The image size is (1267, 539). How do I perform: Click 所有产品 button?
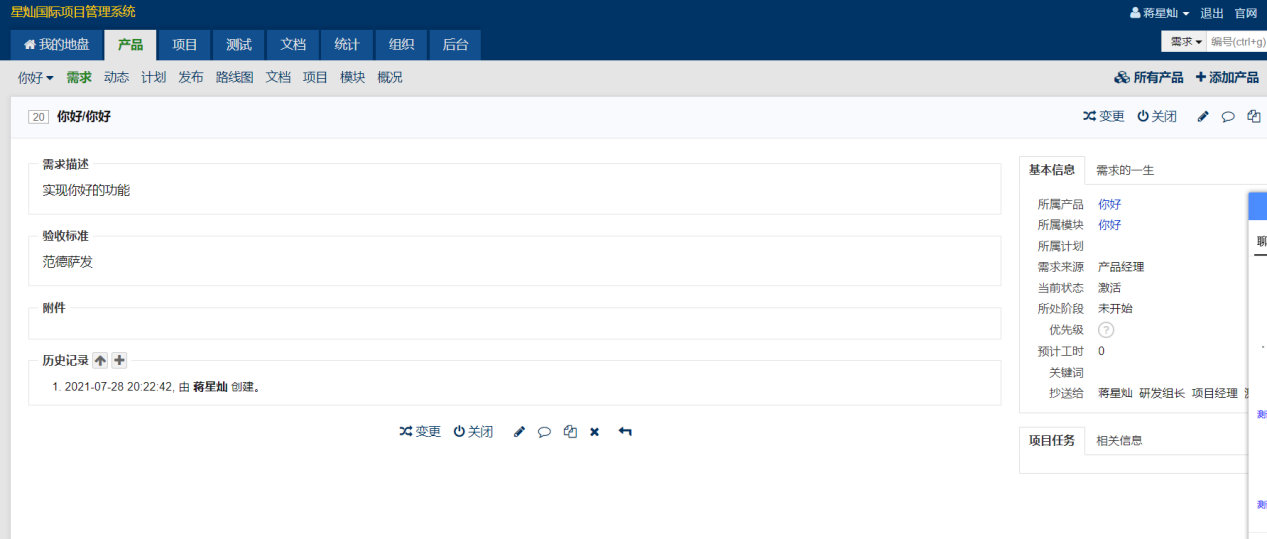point(1149,77)
